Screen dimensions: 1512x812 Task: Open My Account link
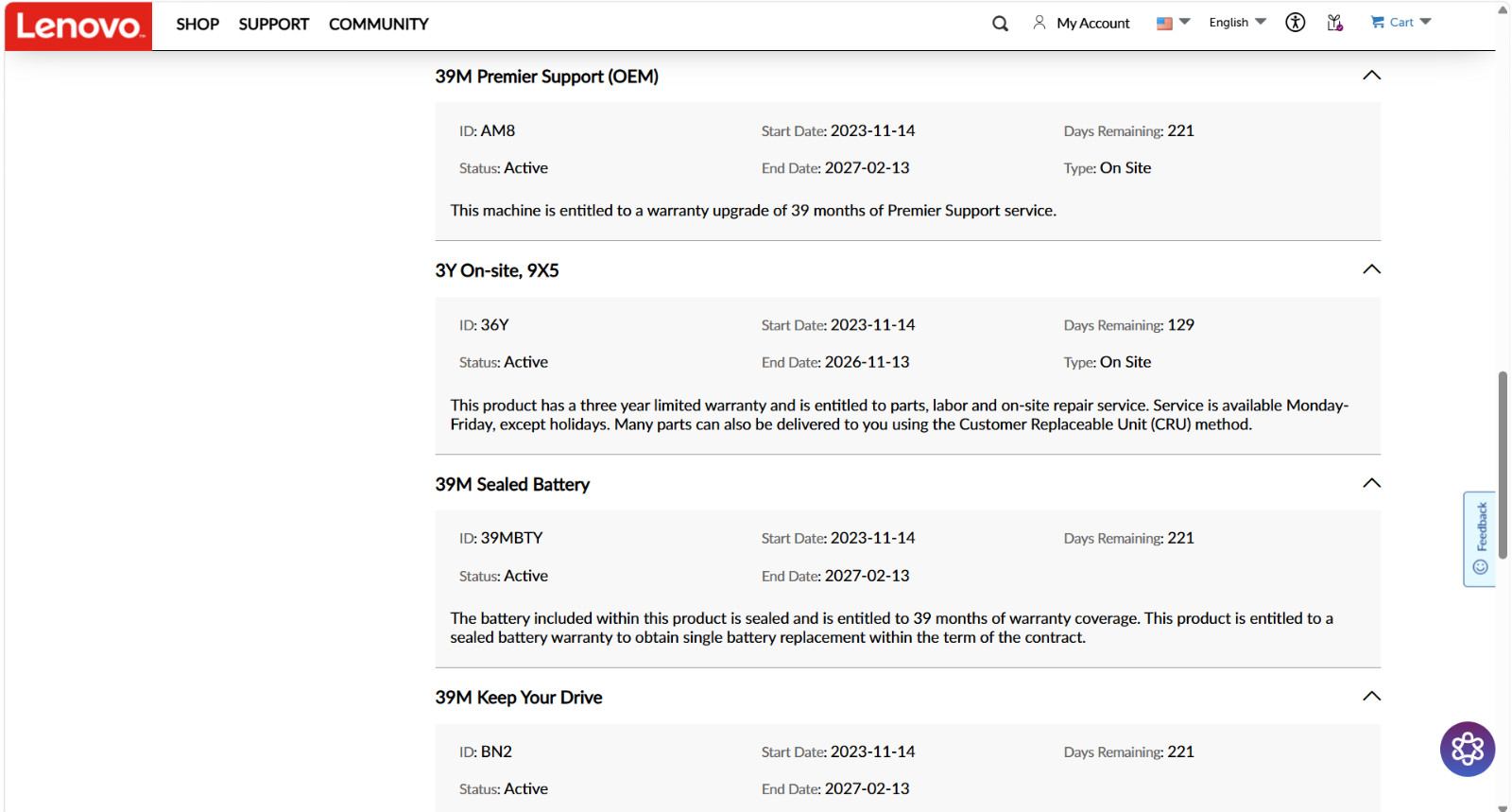1093,24
